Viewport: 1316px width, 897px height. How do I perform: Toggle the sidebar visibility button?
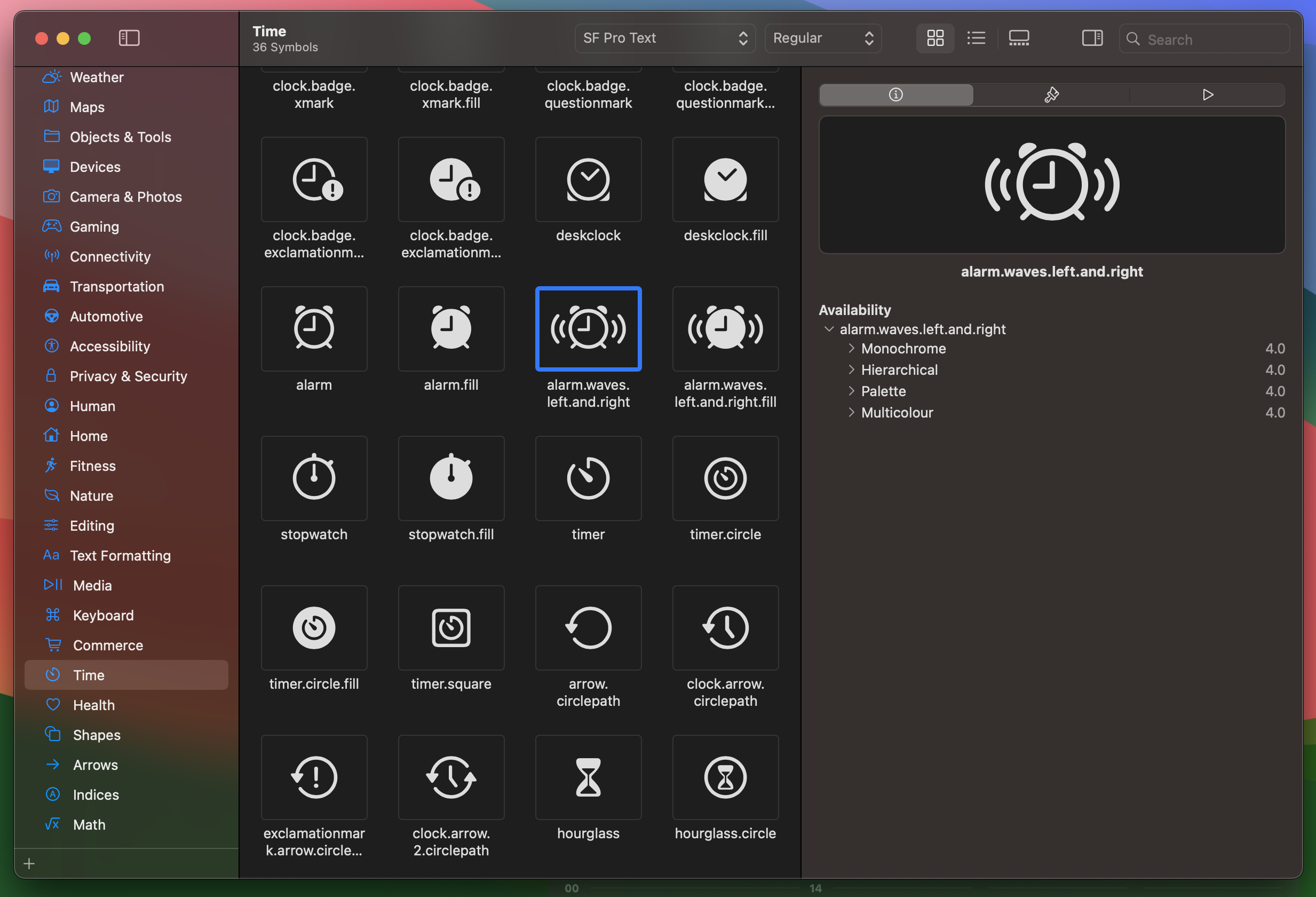pyautogui.click(x=129, y=38)
